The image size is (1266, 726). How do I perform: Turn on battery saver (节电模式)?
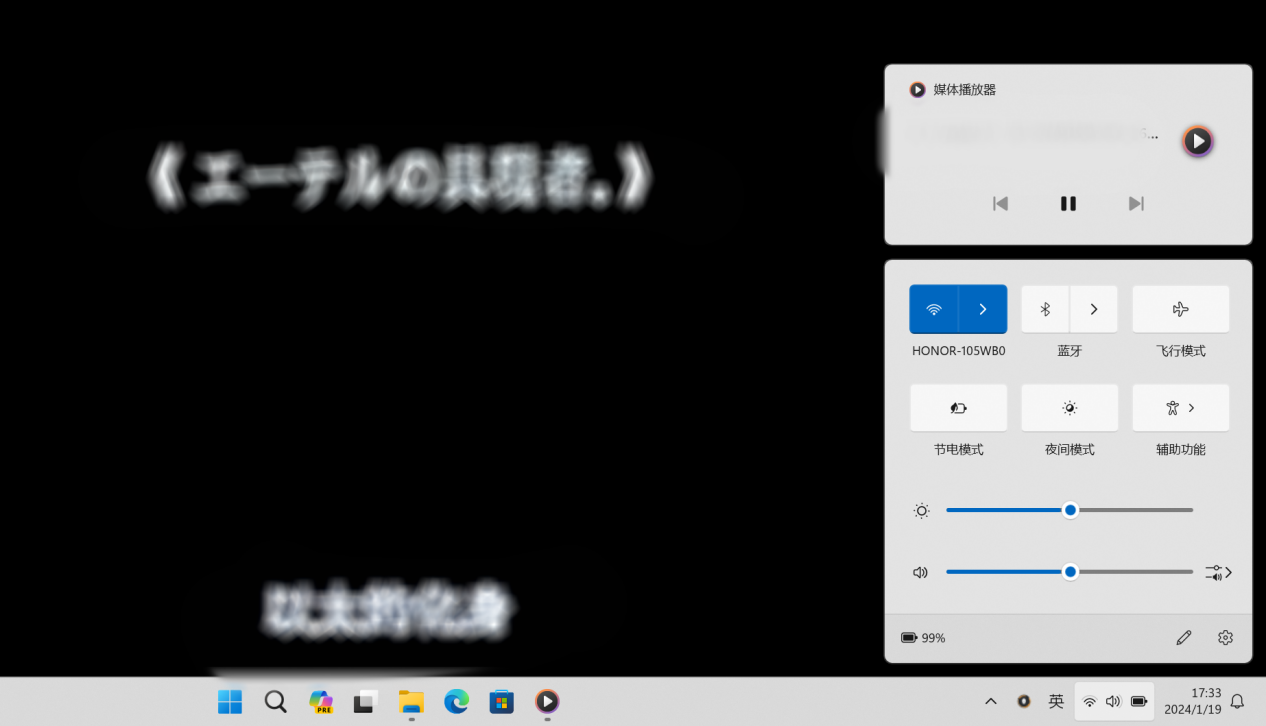958,408
